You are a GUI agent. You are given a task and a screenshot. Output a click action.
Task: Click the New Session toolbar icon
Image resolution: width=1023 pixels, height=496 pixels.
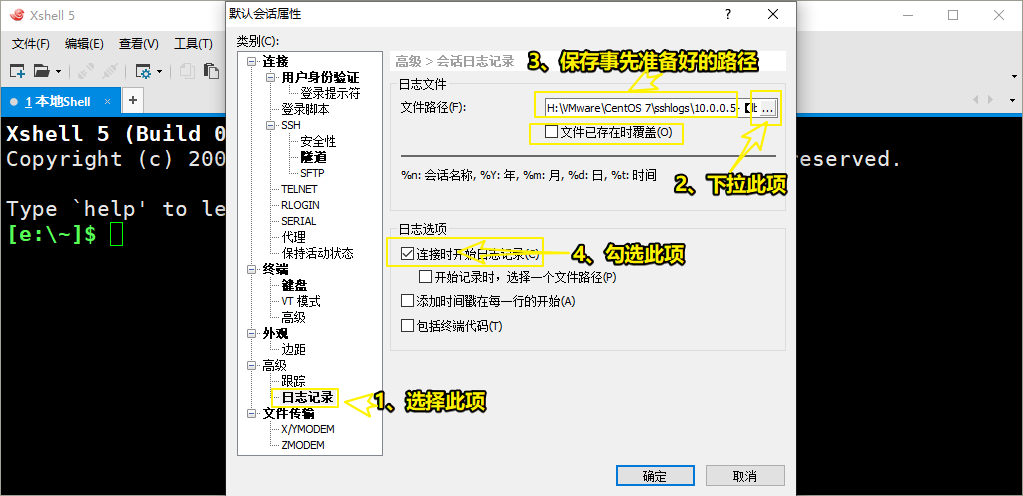click(x=17, y=70)
